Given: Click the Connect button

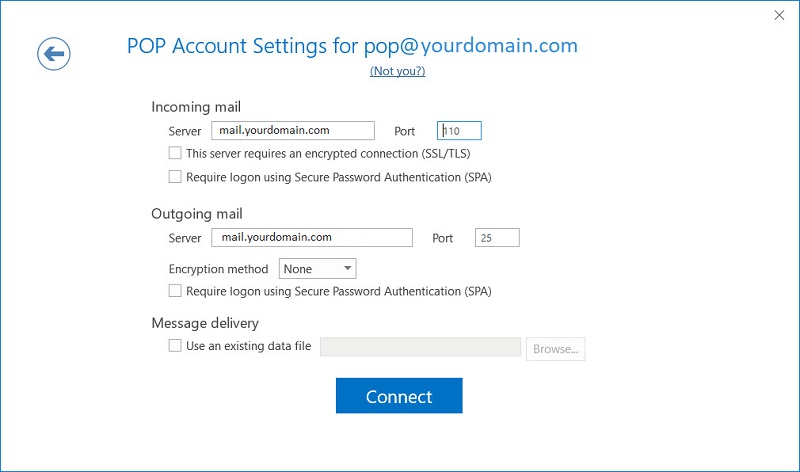Looking at the screenshot, I should click(399, 396).
